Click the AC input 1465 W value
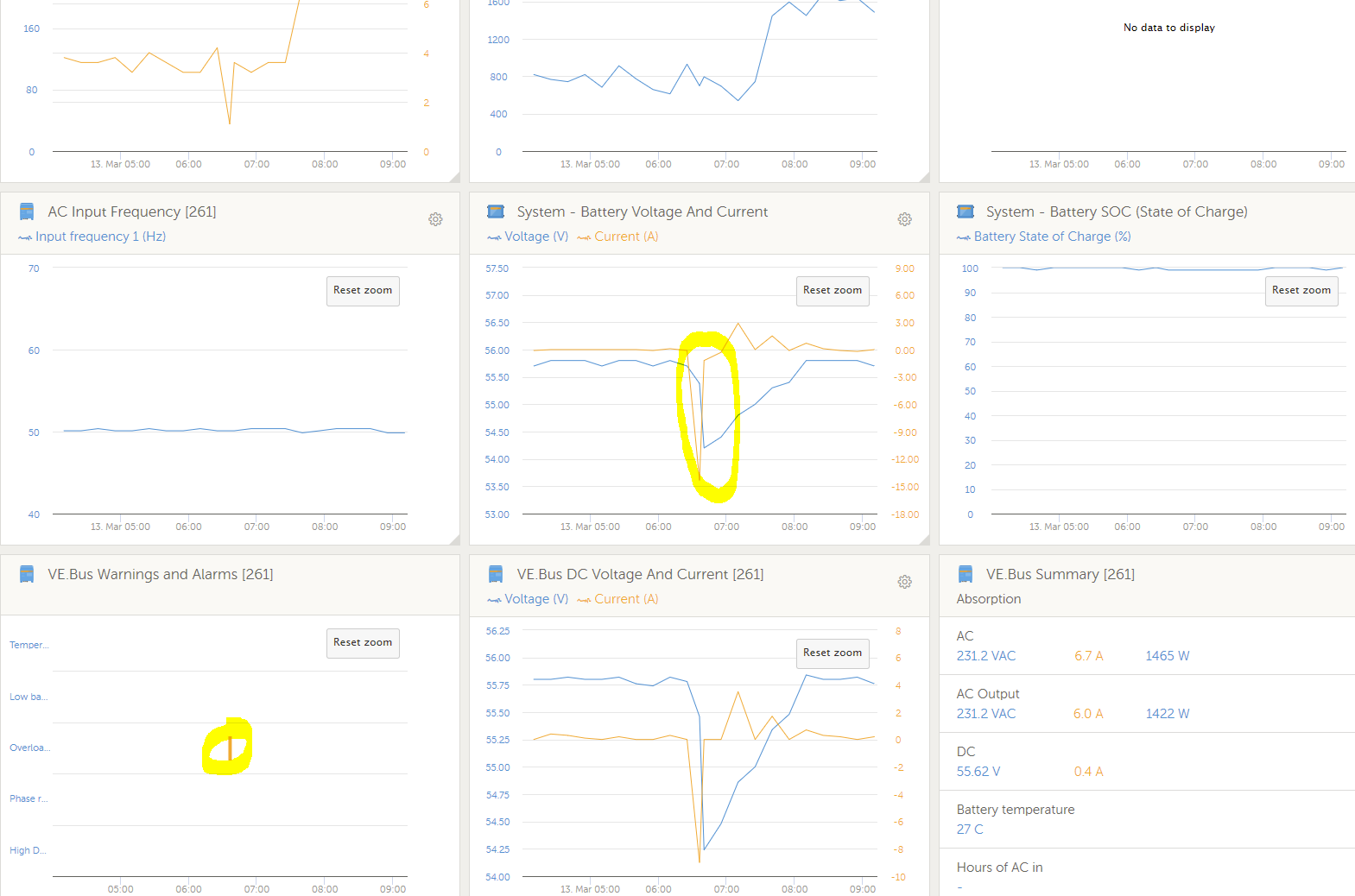The image size is (1355, 896). click(x=1168, y=656)
